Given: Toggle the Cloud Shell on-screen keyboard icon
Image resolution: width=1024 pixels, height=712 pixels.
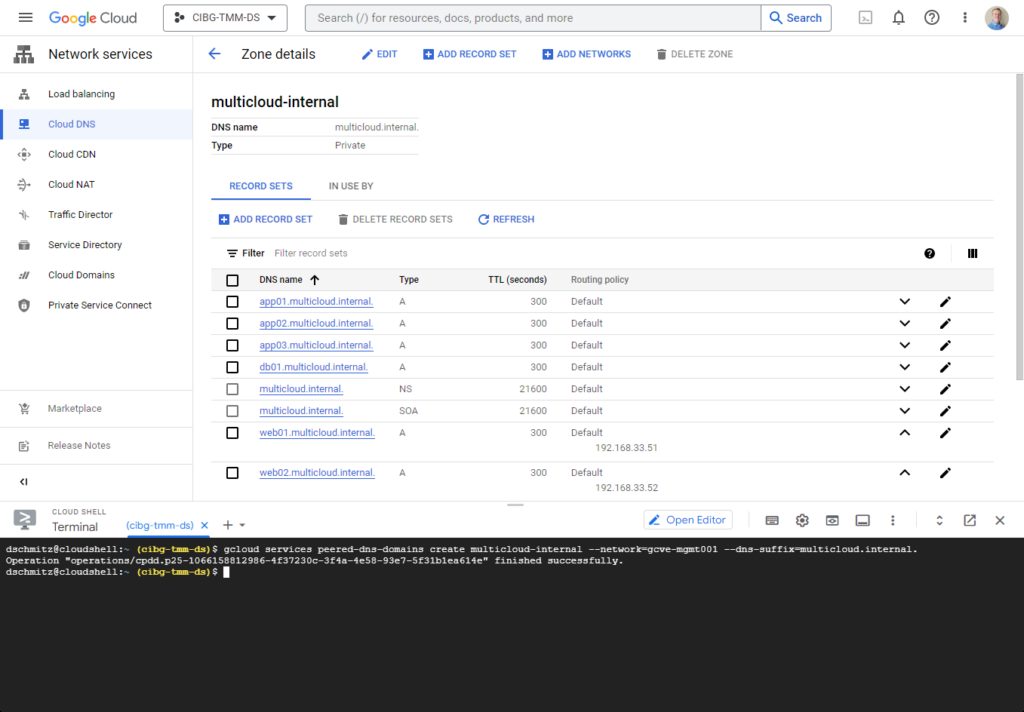Looking at the screenshot, I should pos(772,521).
